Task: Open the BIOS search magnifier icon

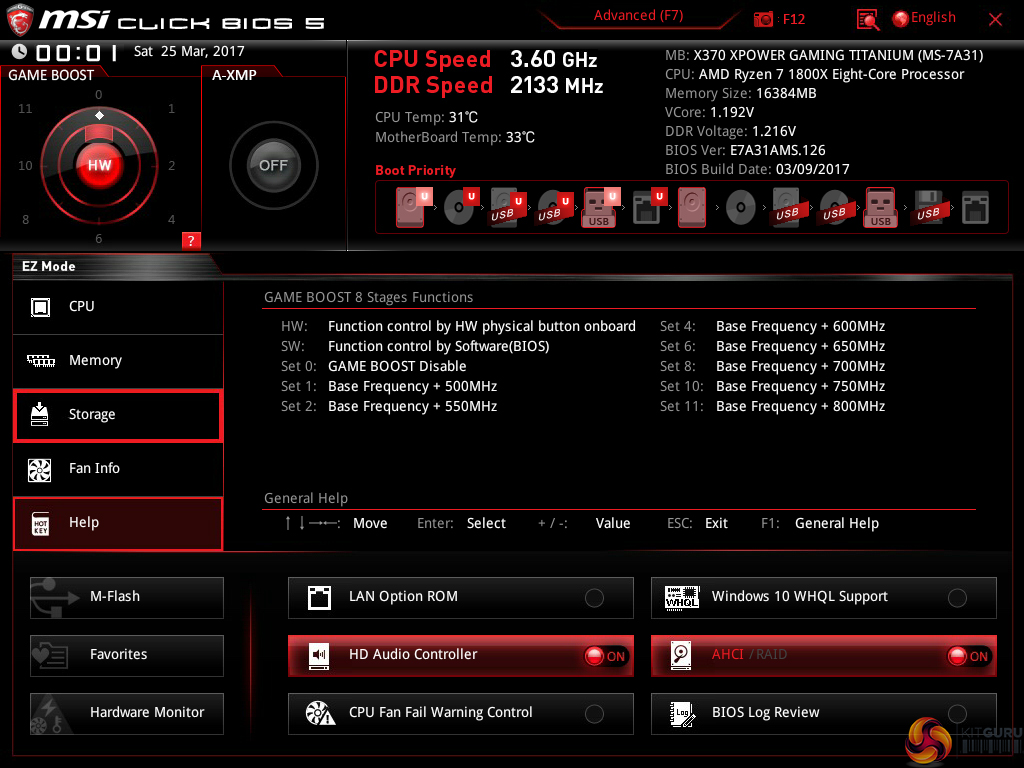Action: 867,19
